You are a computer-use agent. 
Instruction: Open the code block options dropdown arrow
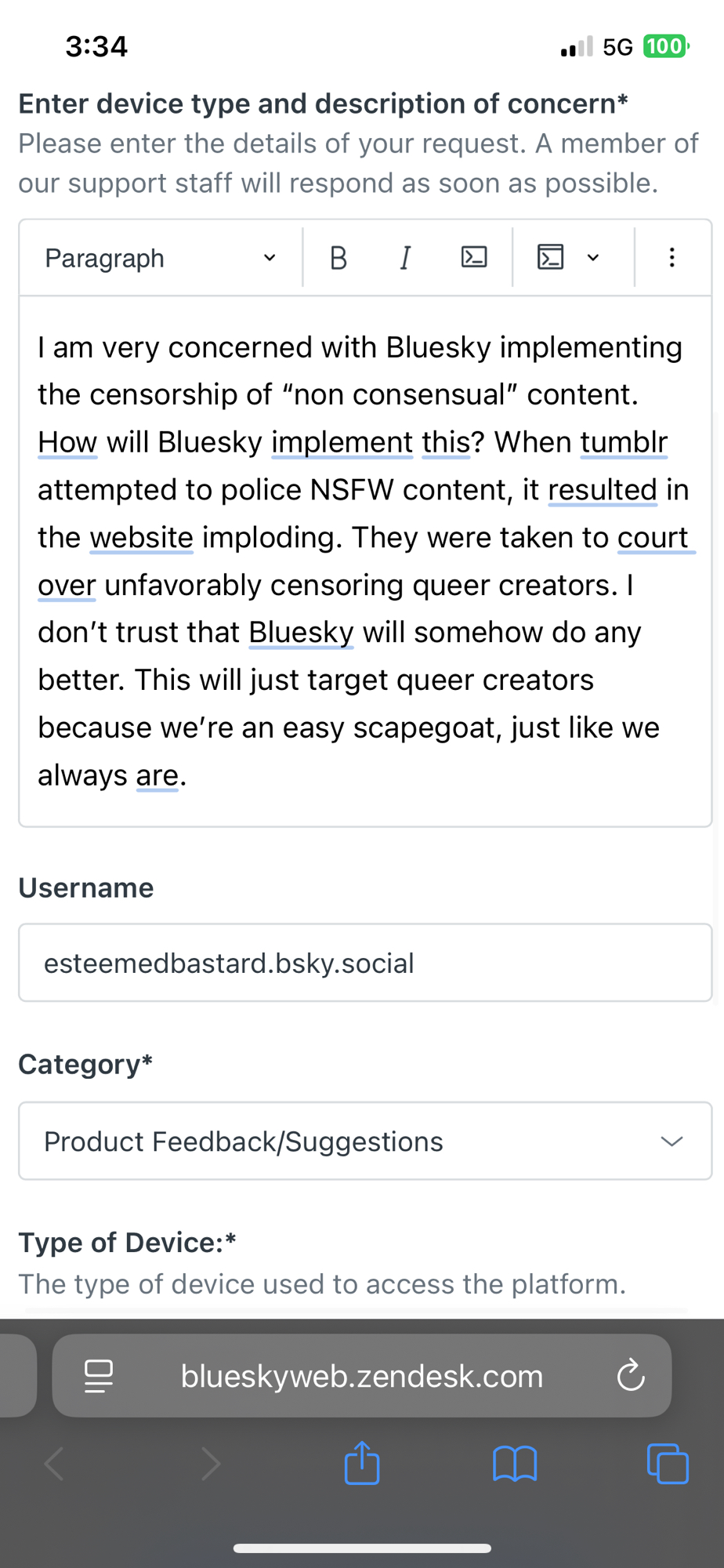(x=593, y=257)
